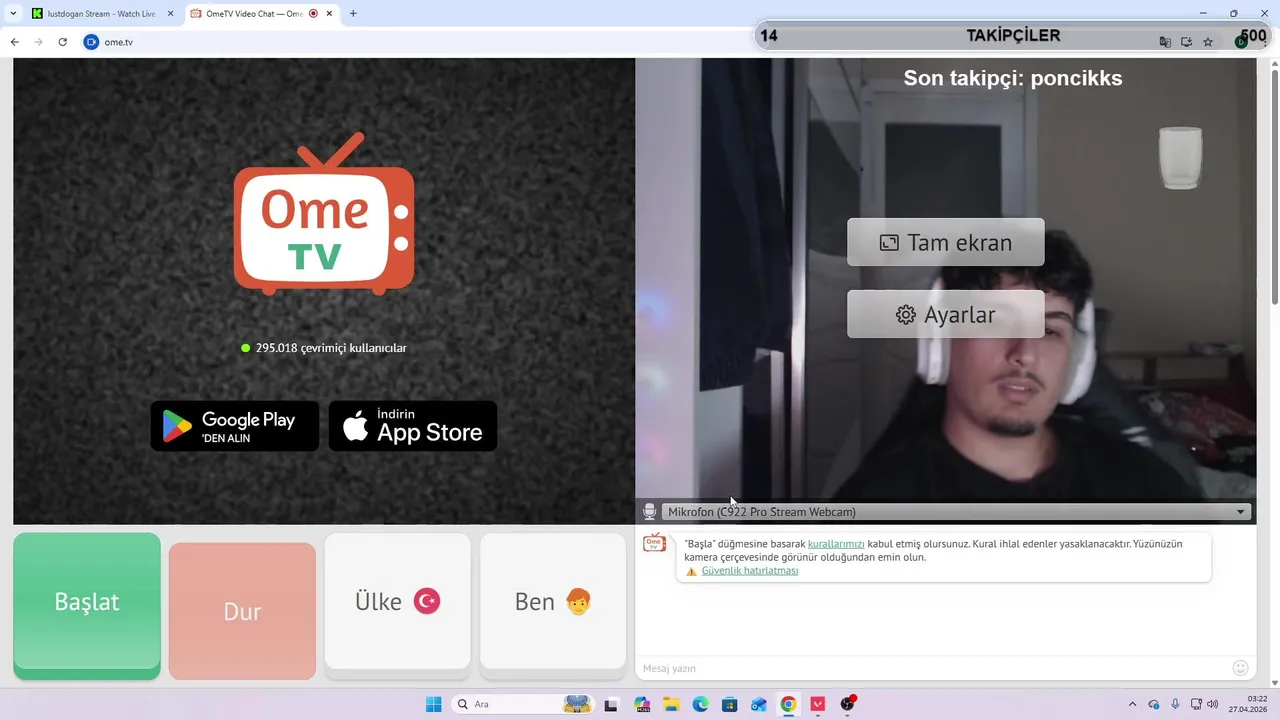Click the Dur button to stop
This screenshot has width=1280, height=720.
tap(242, 611)
